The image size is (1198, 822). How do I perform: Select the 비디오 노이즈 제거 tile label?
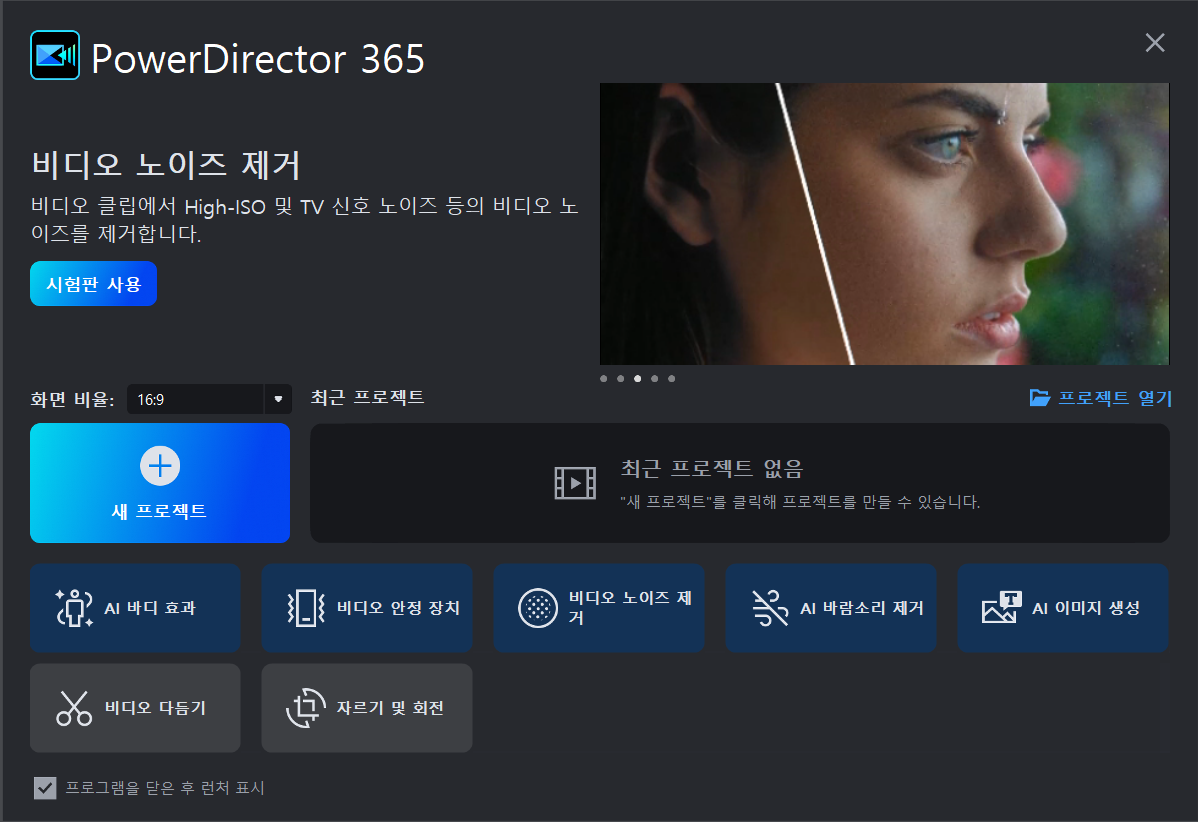(630, 607)
